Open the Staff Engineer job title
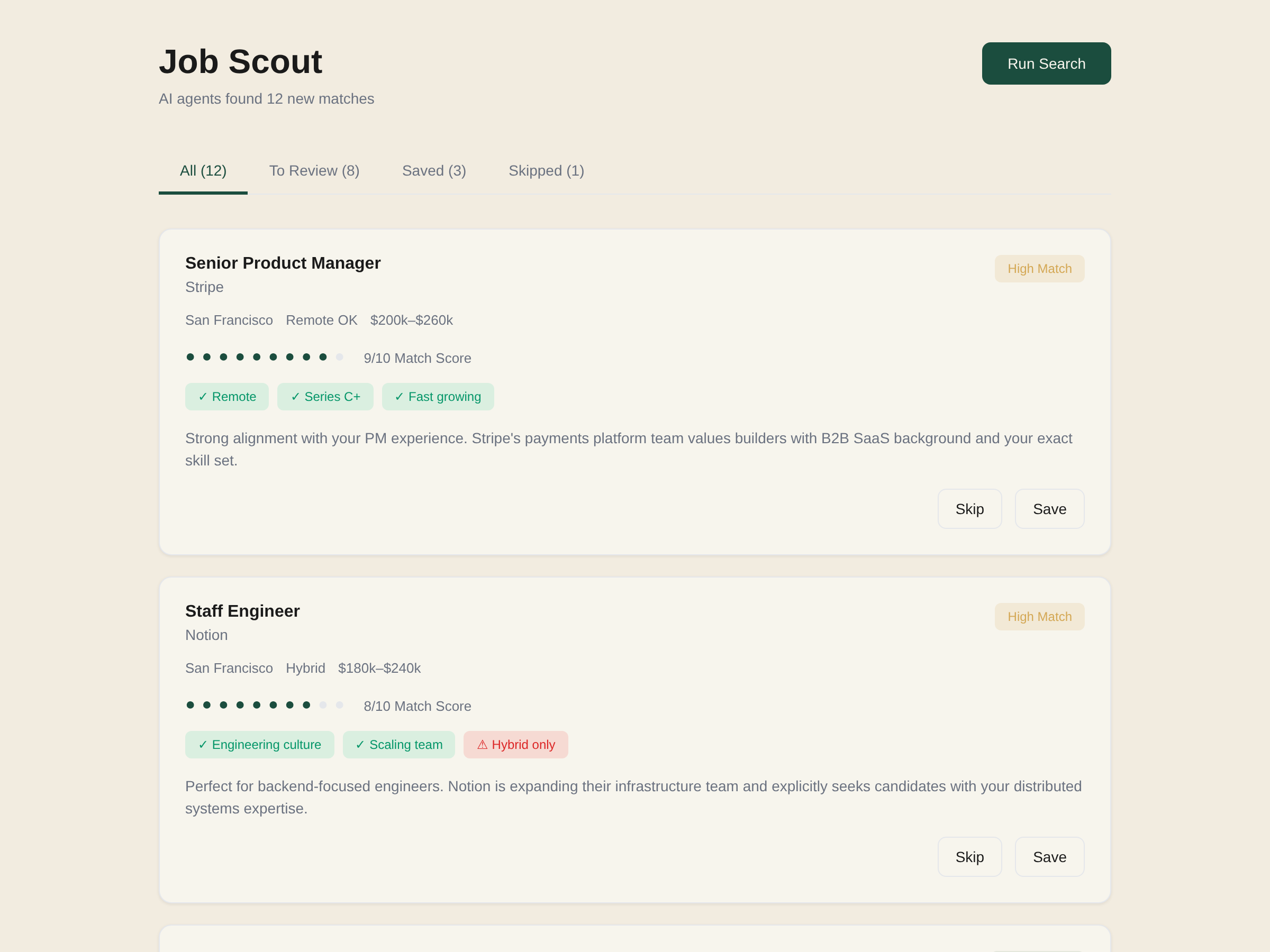 [242, 610]
